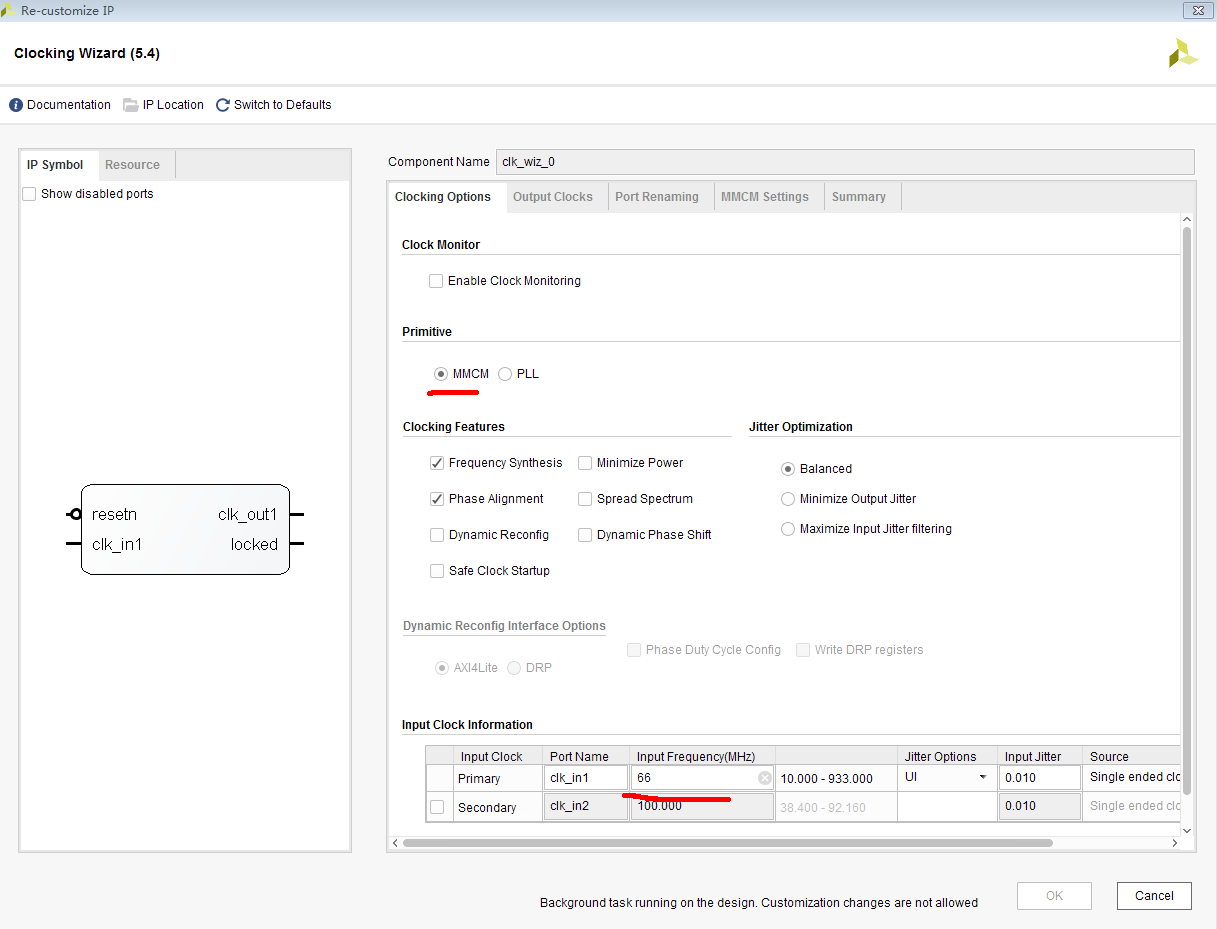Open the UI jitter options dropdown
1217x929 pixels.
pos(981,777)
